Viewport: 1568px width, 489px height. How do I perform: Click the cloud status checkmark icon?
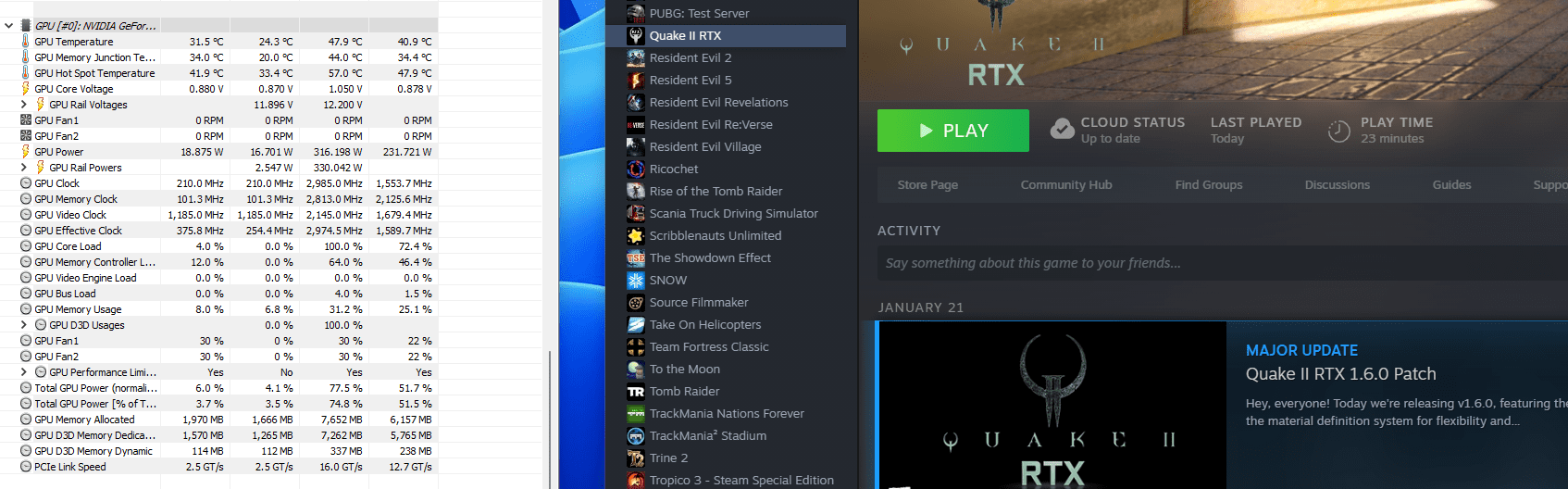click(1062, 130)
